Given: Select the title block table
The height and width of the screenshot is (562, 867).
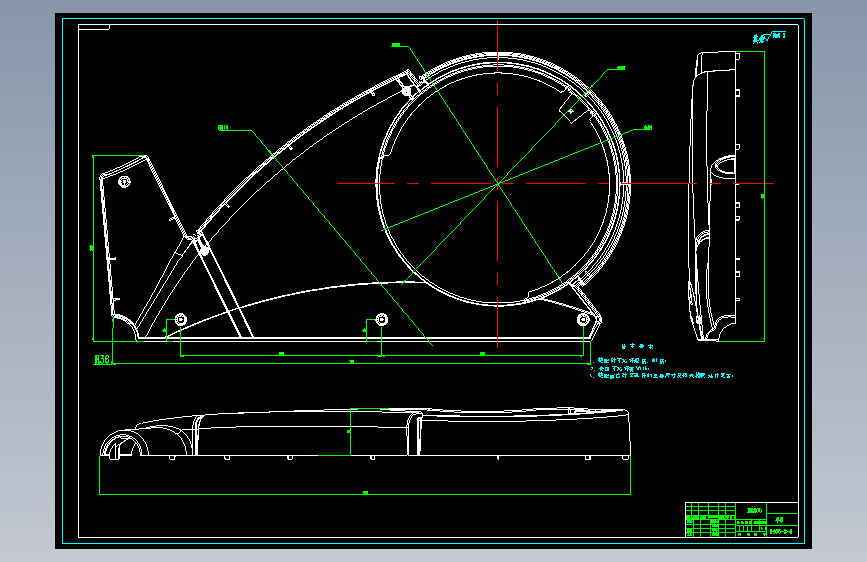Looking at the screenshot, I should [x=741, y=519].
